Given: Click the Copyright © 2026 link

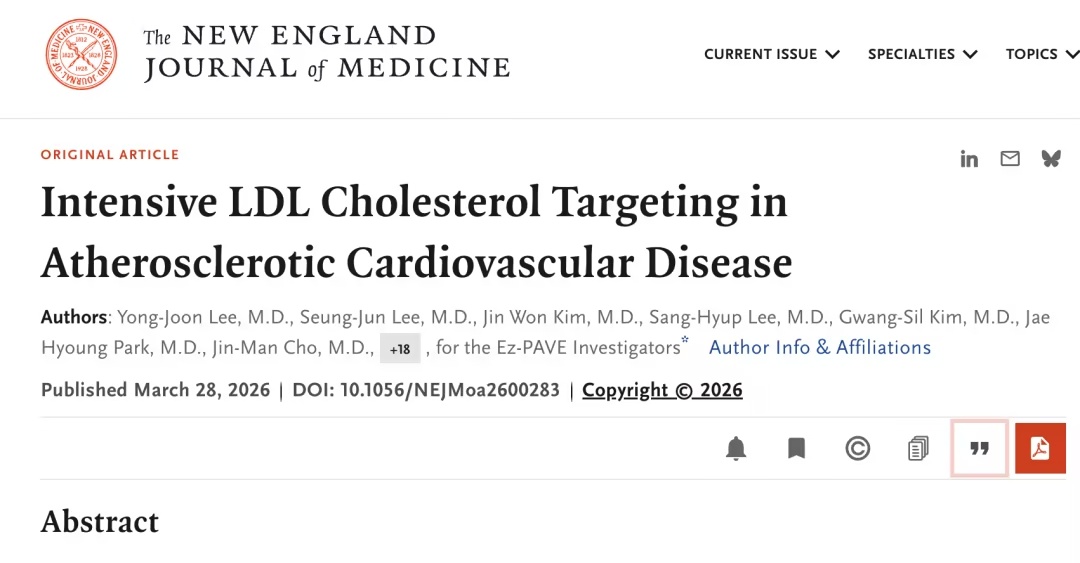Looking at the screenshot, I should point(662,390).
